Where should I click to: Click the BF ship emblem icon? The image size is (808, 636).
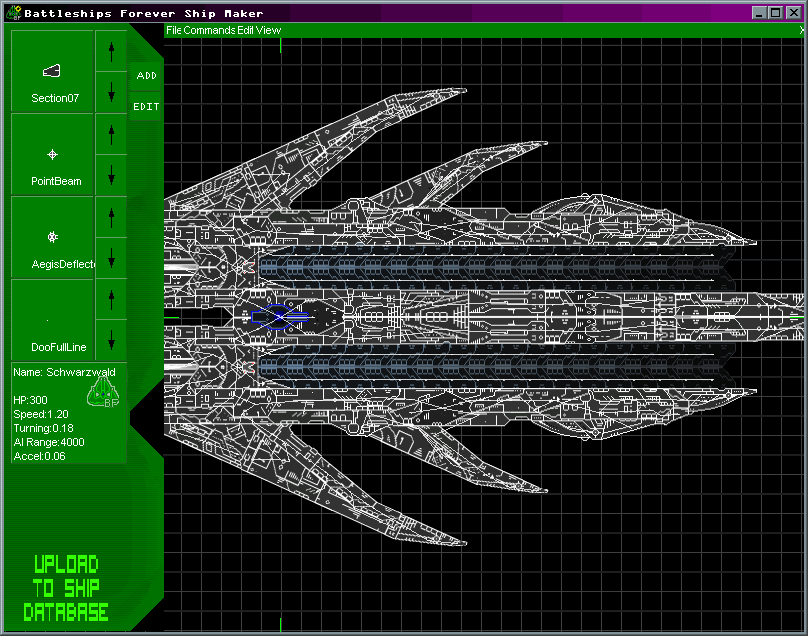[x=104, y=393]
